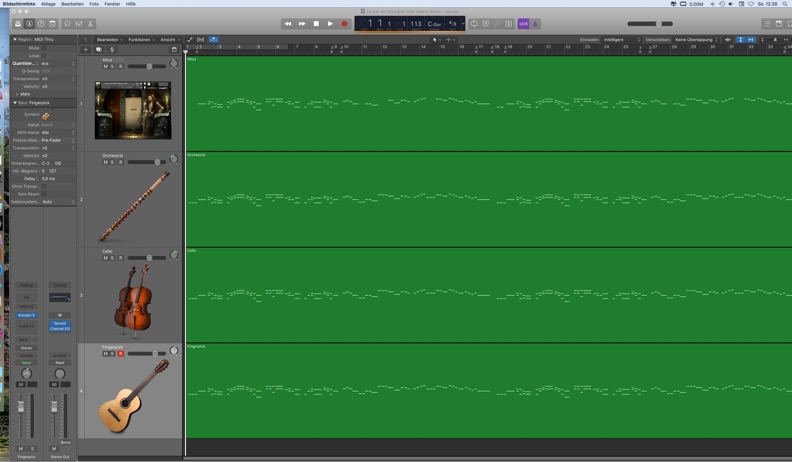Image resolution: width=792 pixels, height=462 pixels.
Task: Disable the red record-enable on Fingerpick
Action: pos(120,353)
